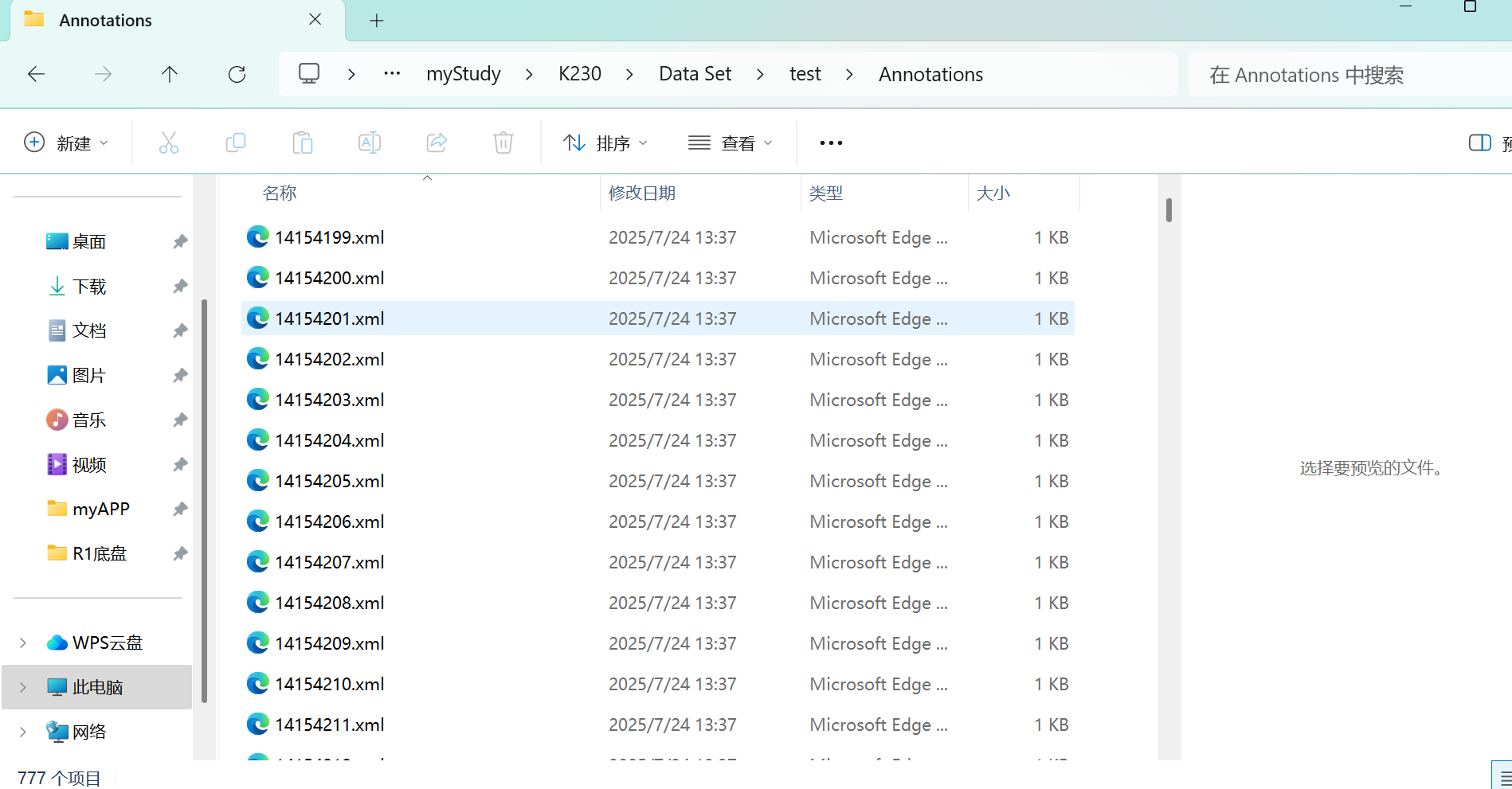The height and width of the screenshot is (789, 1512).
Task: Unpin 桌面 from quick access
Action: coord(180,241)
